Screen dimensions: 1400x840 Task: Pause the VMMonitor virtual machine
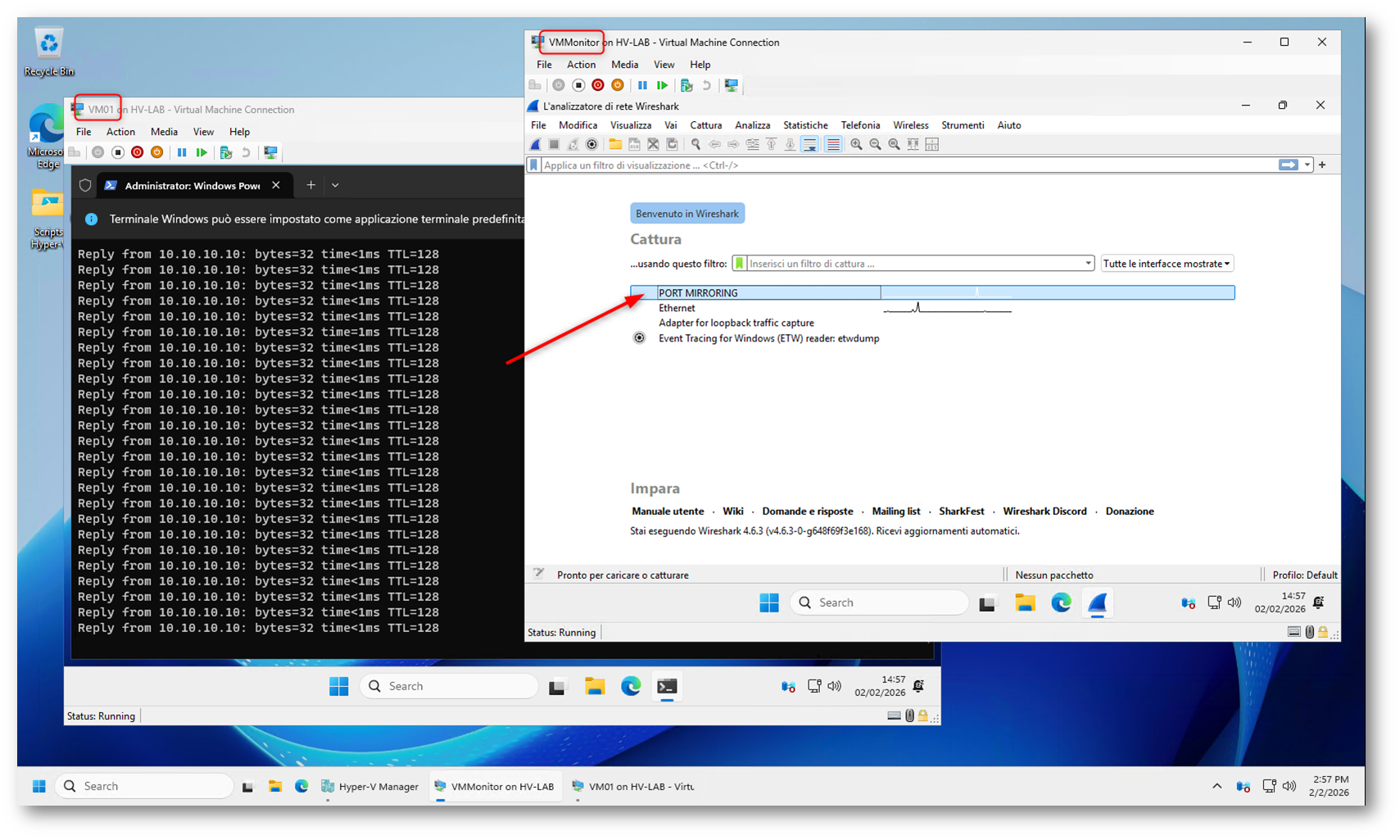[642, 85]
